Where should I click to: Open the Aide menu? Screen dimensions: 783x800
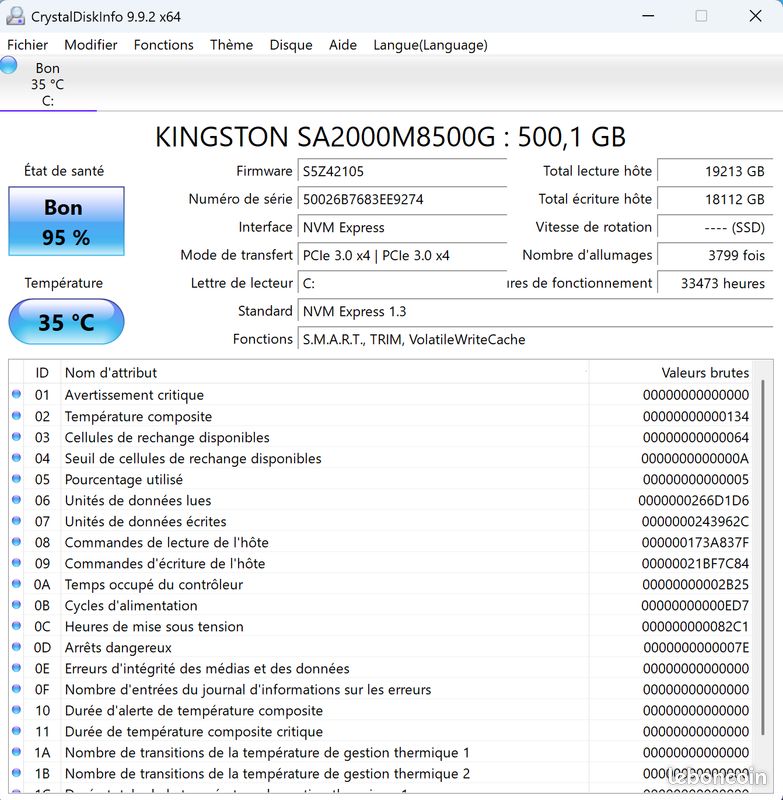tap(343, 45)
